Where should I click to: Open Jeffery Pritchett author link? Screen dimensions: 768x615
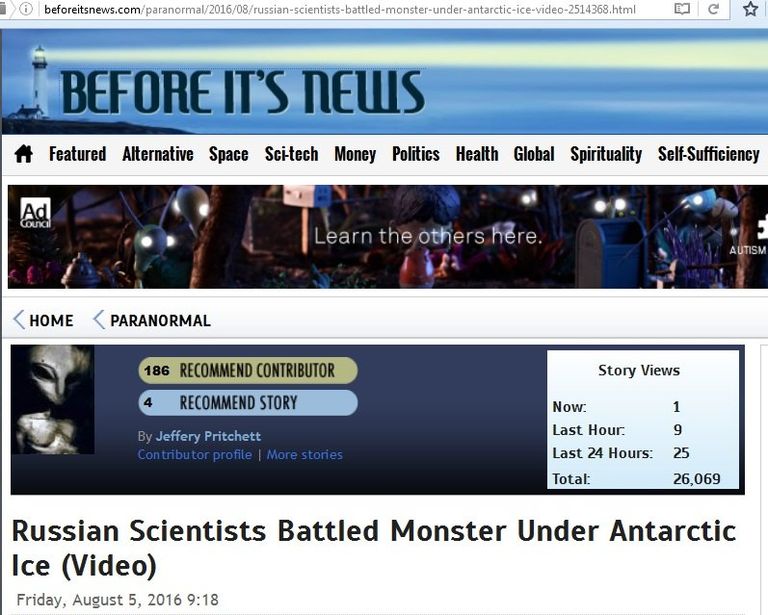click(208, 436)
